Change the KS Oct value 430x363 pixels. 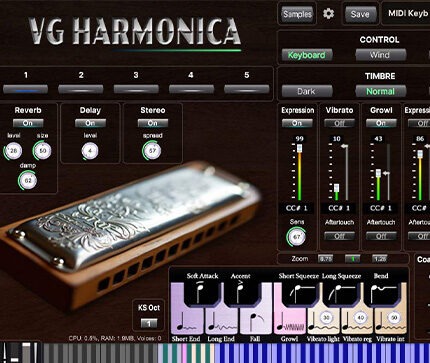click(x=149, y=323)
